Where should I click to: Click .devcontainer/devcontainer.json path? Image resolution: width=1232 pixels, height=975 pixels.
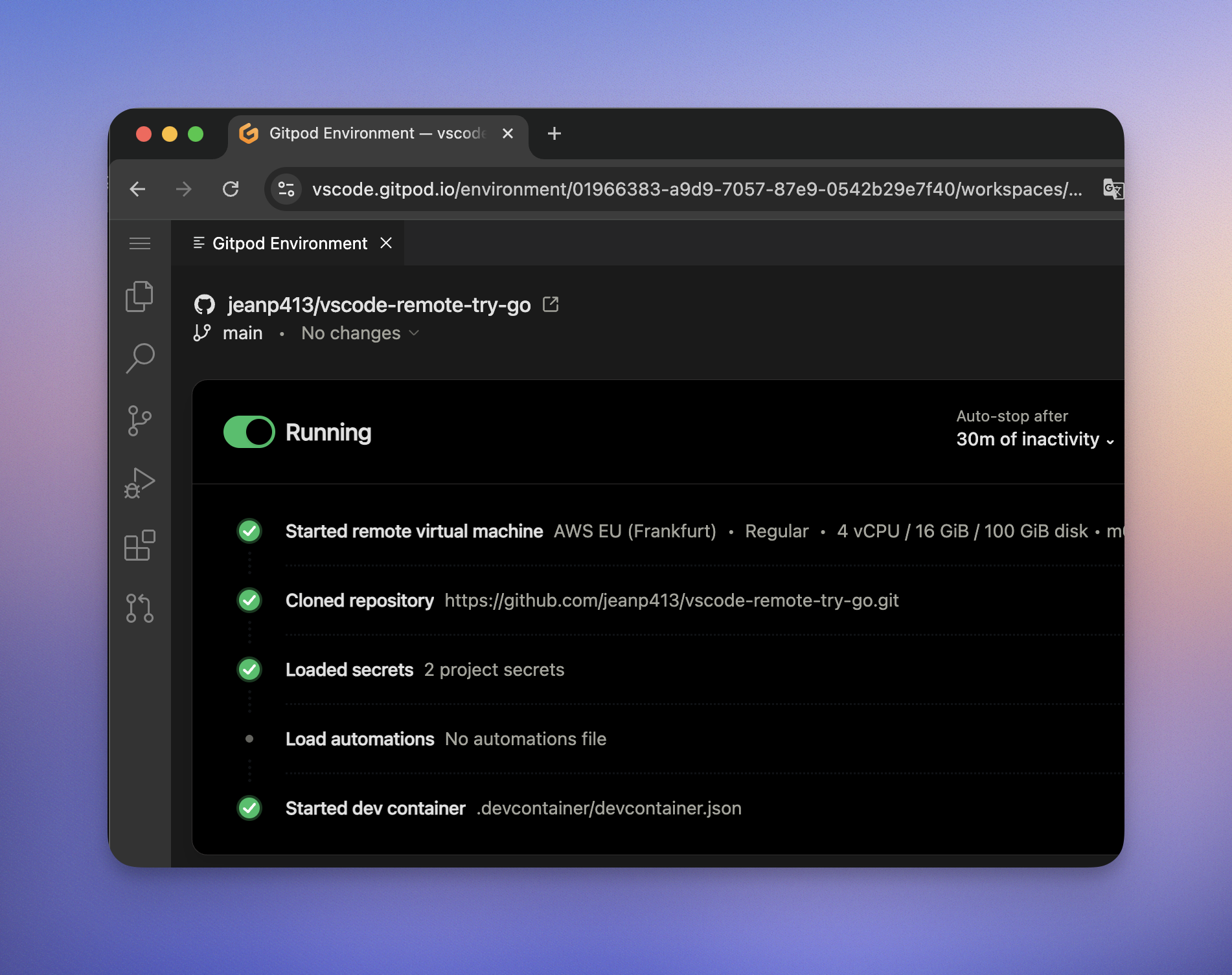[609, 808]
